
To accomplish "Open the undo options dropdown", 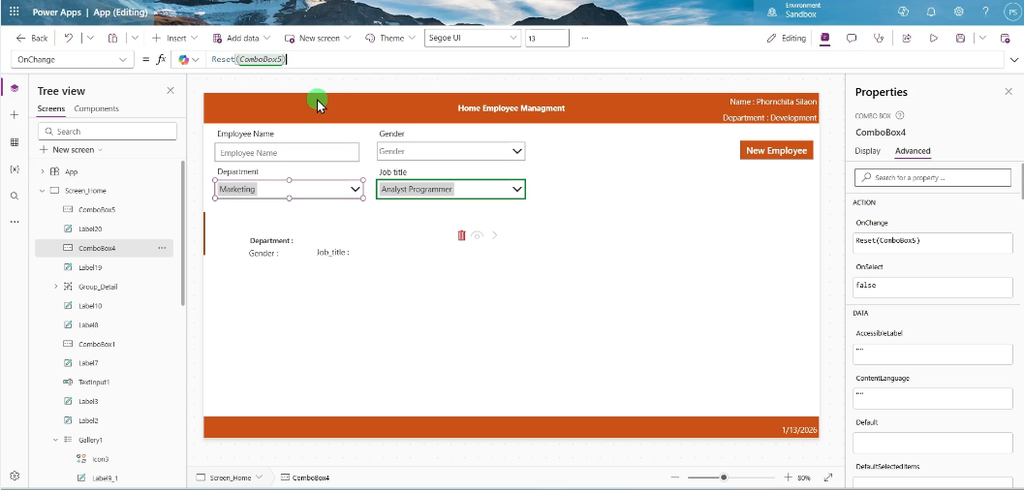I will [90, 39].
